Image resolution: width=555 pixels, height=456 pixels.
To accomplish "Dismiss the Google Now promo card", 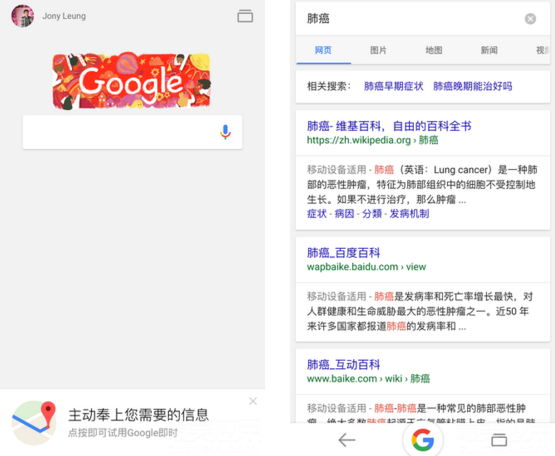I will coord(253,401).
